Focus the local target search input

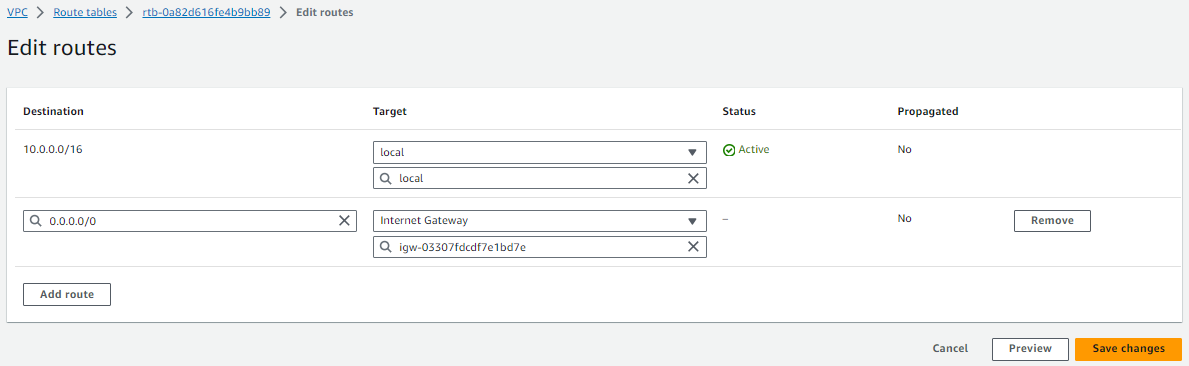(x=540, y=179)
